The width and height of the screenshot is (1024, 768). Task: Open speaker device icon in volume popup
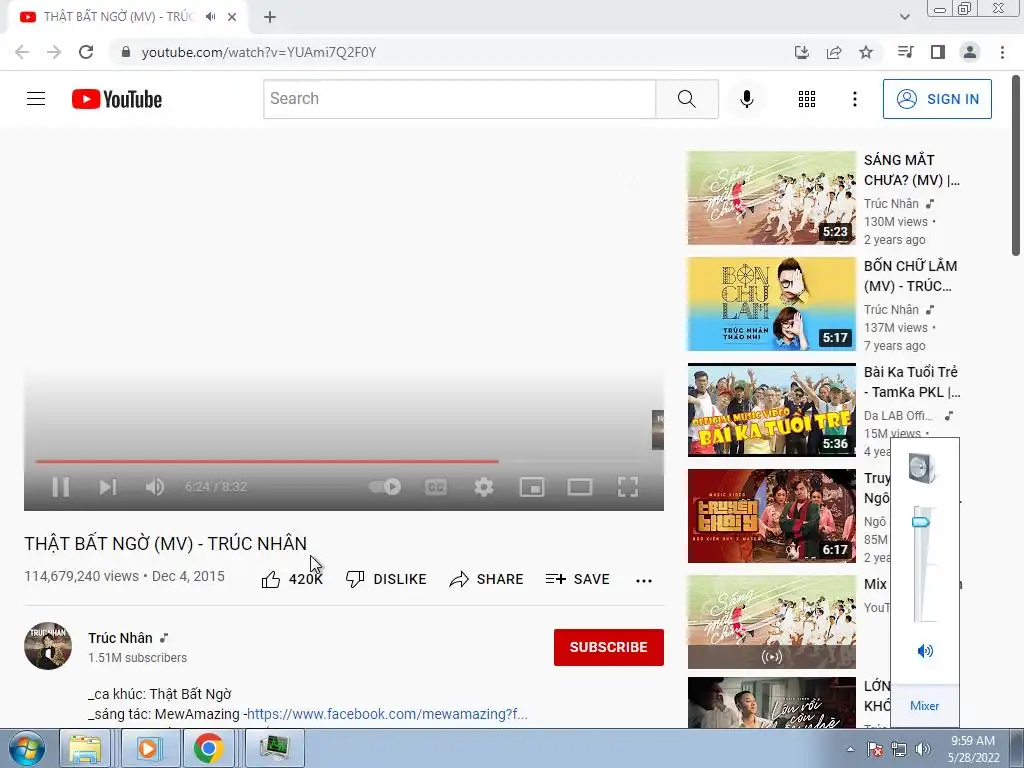(923, 468)
